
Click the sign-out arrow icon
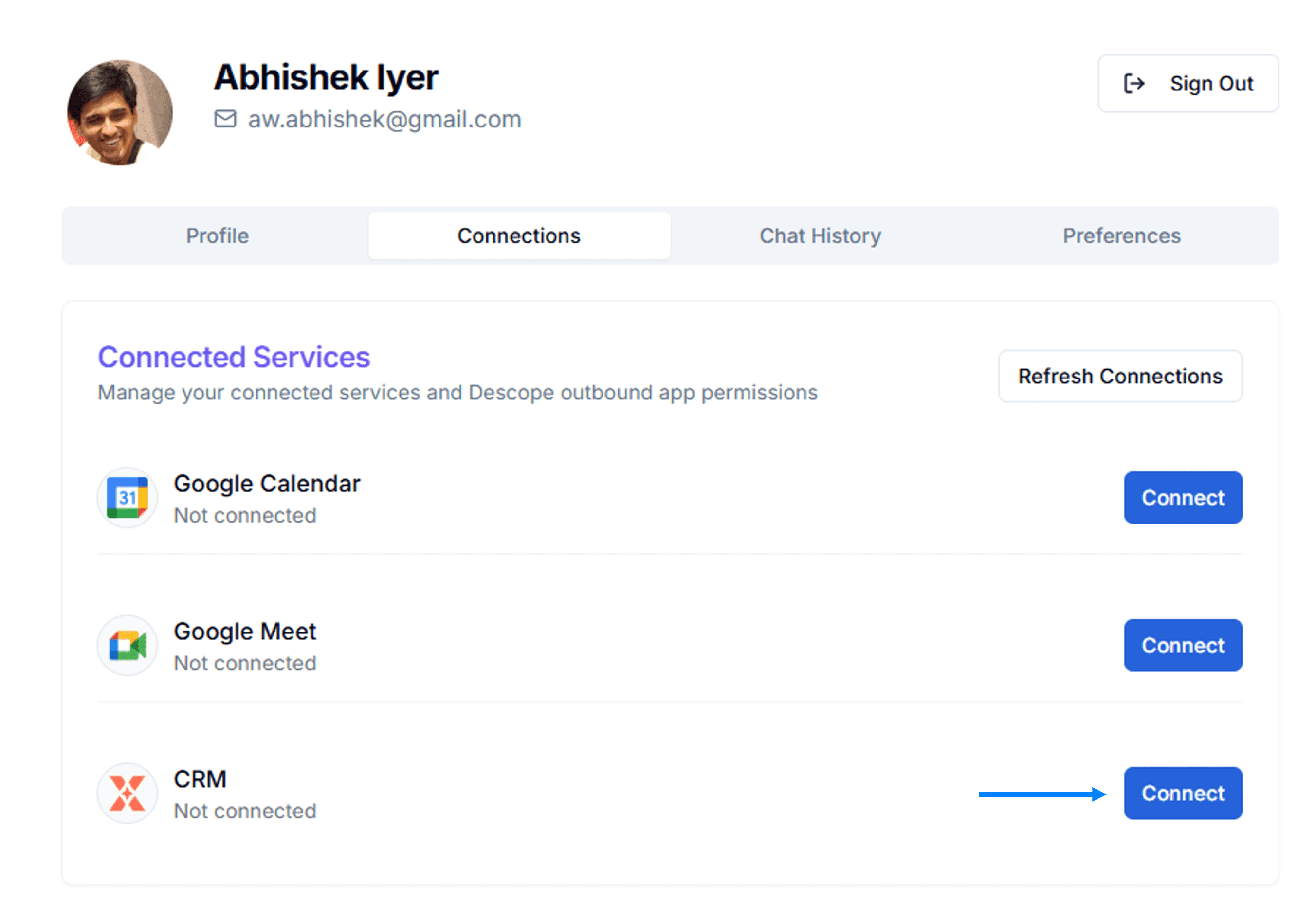coord(1133,83)
